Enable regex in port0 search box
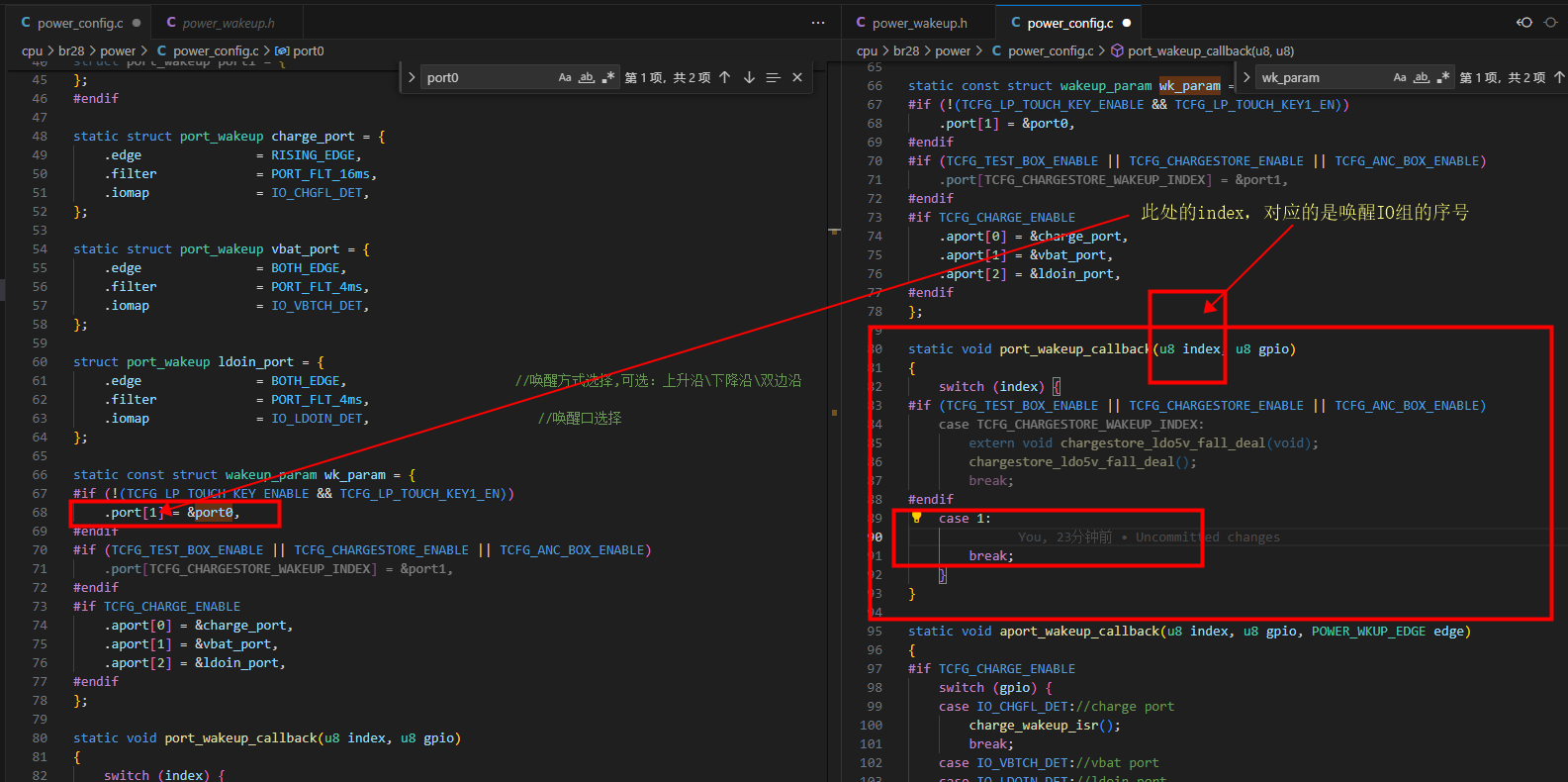 (x=607, y=77)
